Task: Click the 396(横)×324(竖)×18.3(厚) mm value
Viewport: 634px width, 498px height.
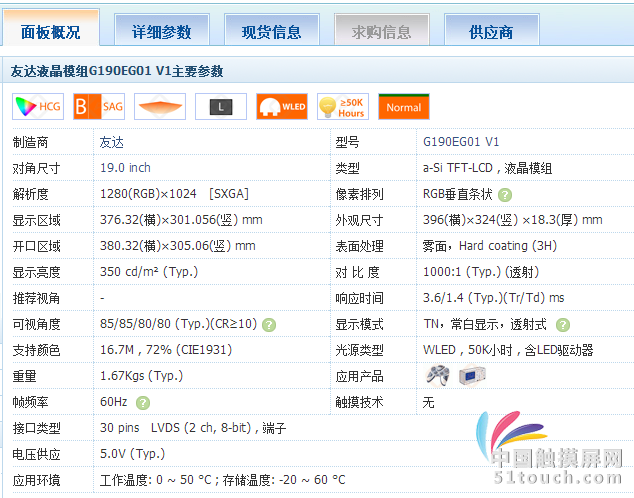Action: tap(513, 220)
